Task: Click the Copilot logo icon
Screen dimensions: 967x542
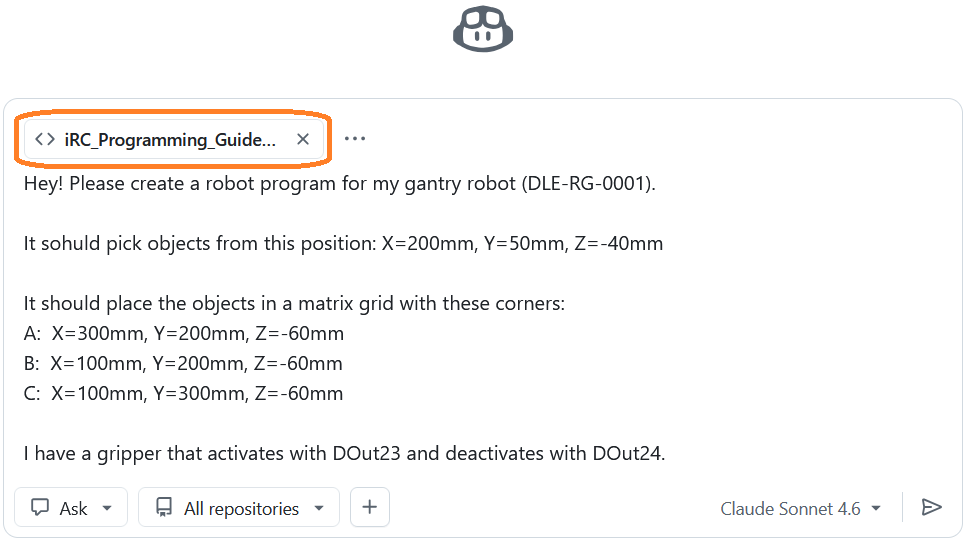Action: (483, 29)
